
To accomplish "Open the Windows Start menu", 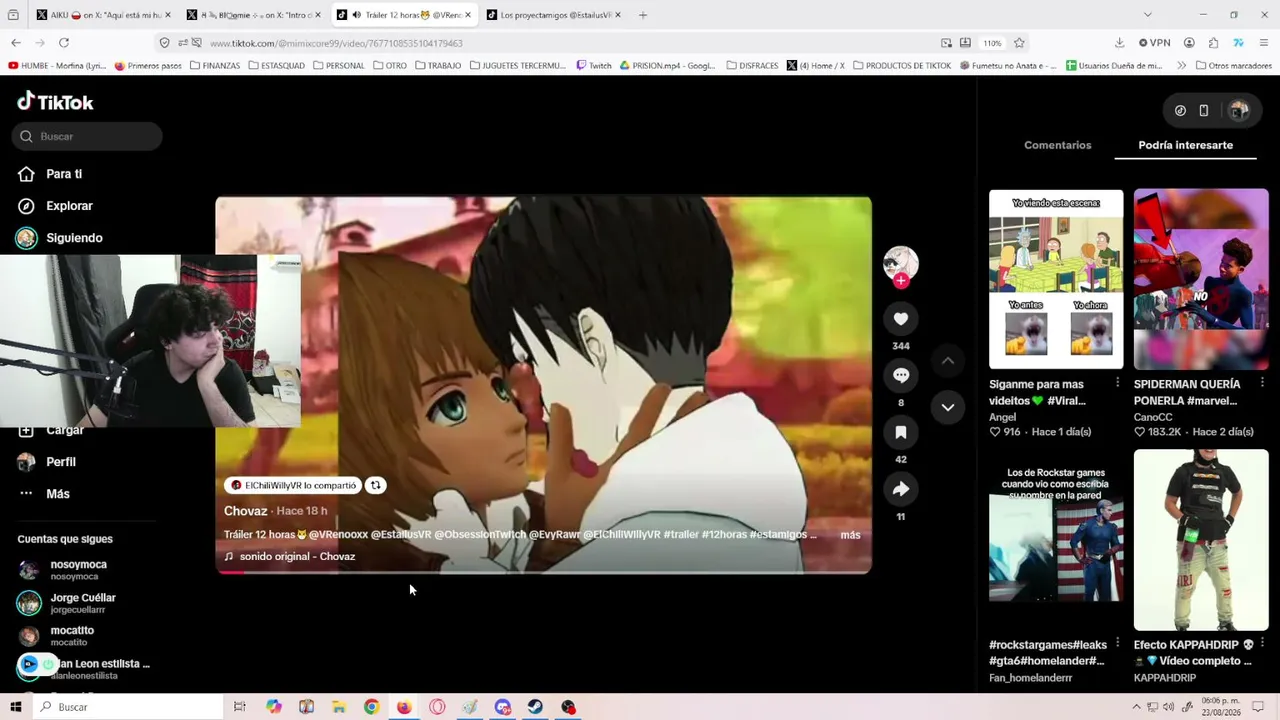I will pos(15,707).
